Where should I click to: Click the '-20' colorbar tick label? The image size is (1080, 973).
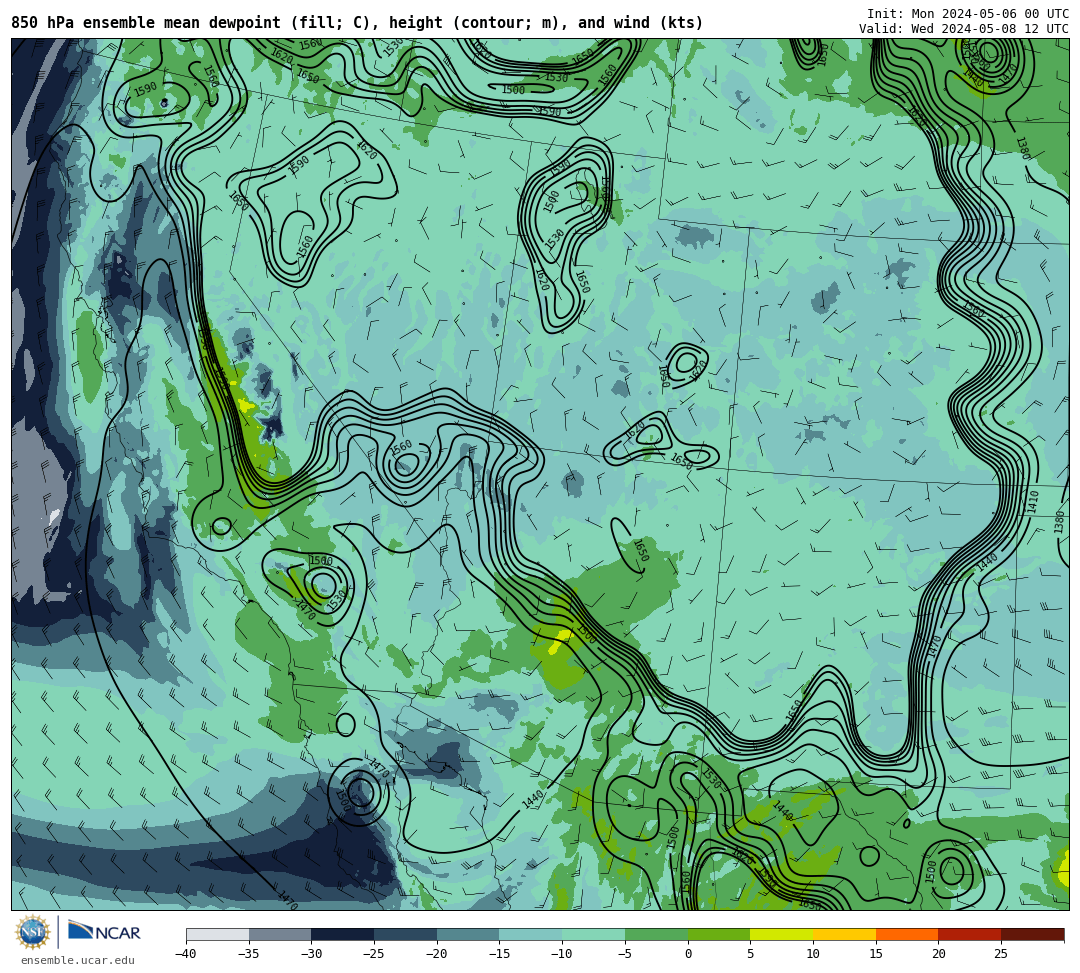click(x=437, y=954)
